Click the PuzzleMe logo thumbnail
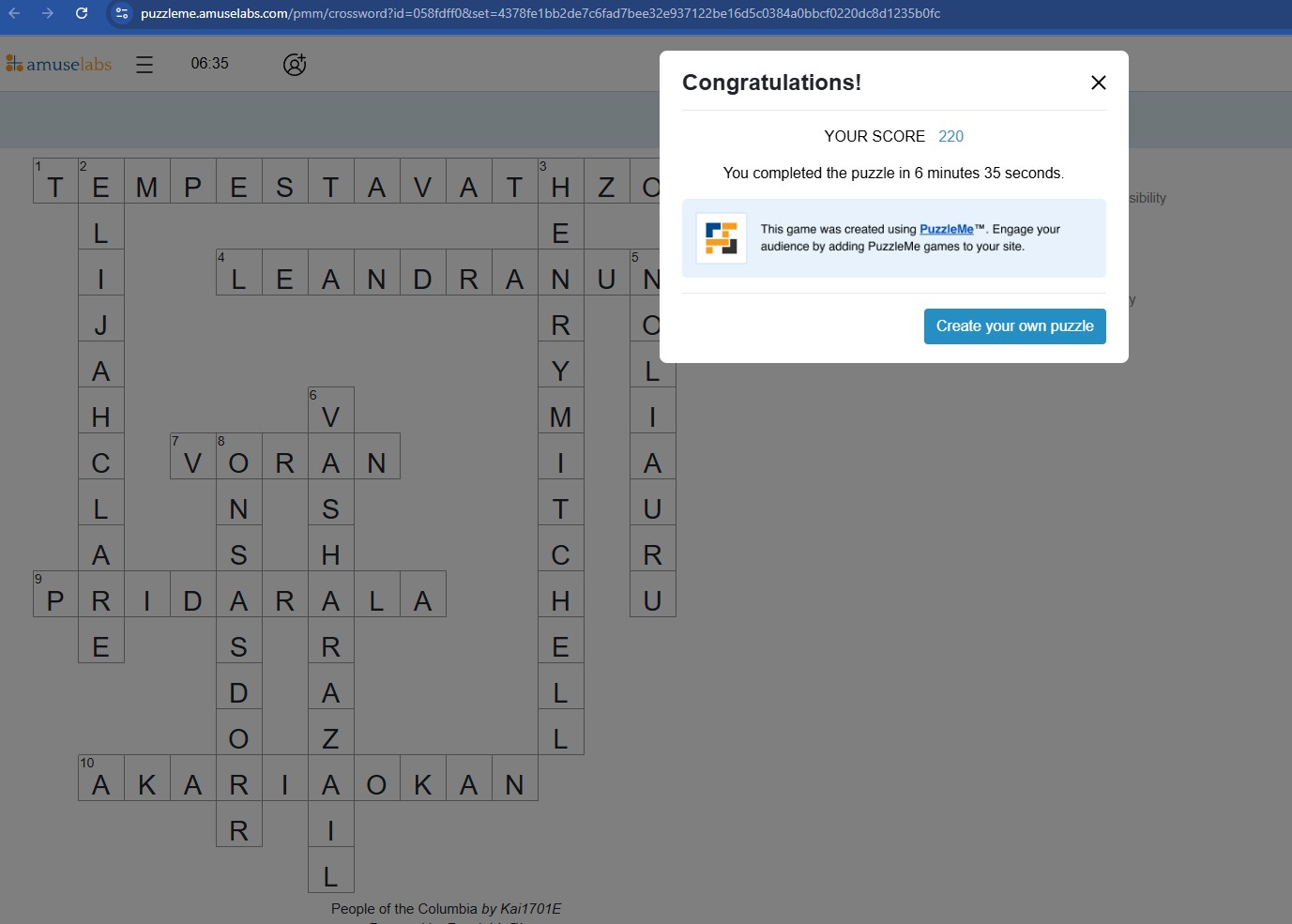The width and height of the screenshot is (1292, 924). [722, 238]
